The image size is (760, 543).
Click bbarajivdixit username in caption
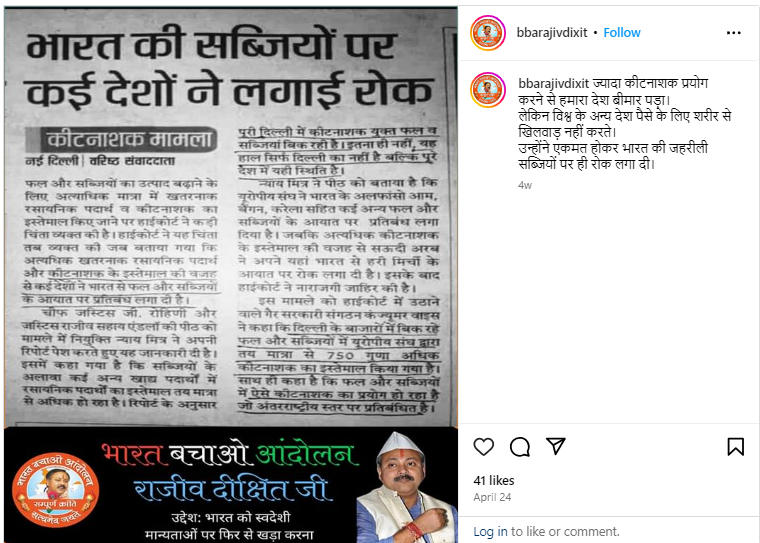click(x=554, y=83)
